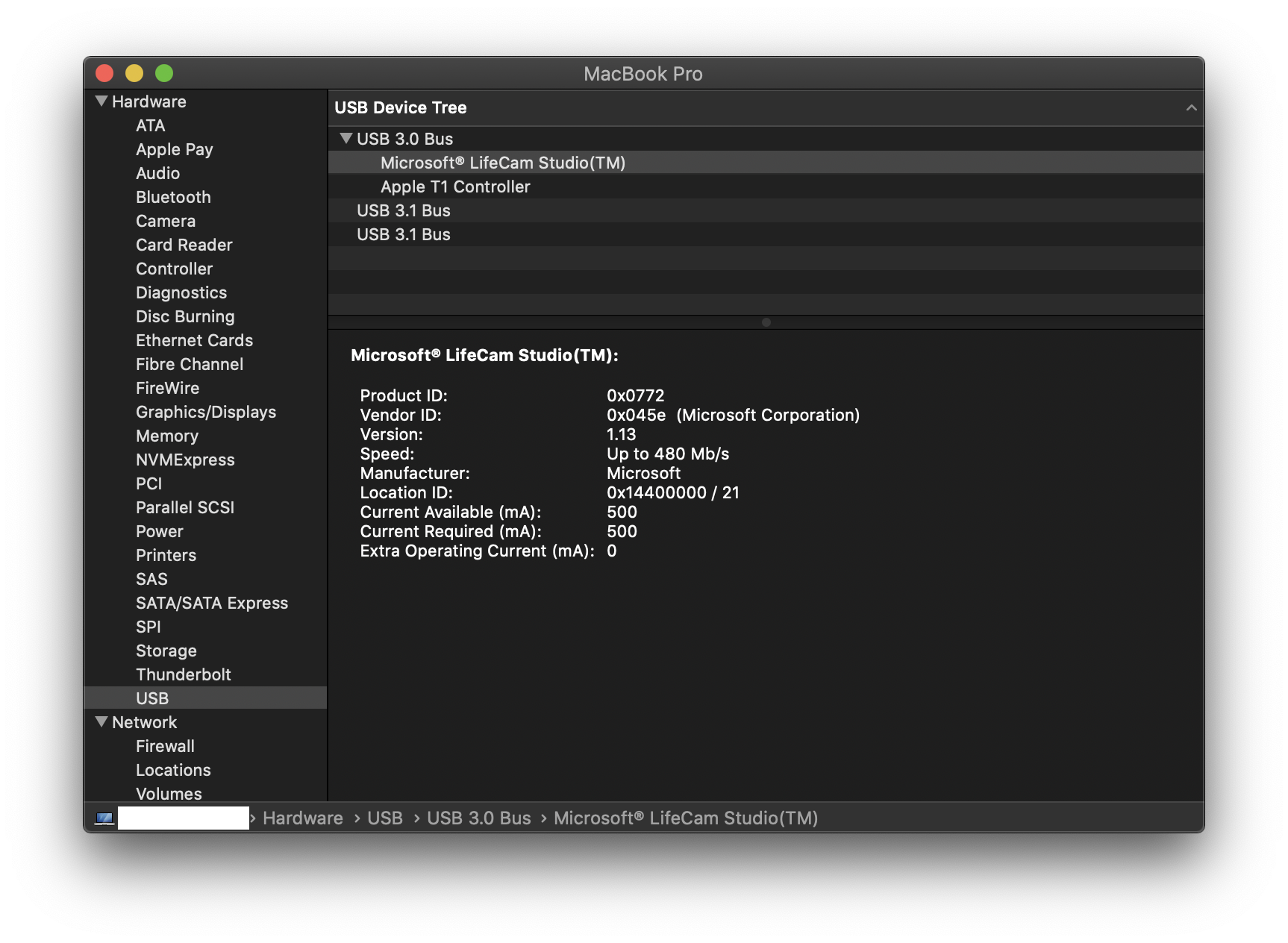Click the yellow minimize window button
Screen dimensions: 1288x943
pos(134,73)
